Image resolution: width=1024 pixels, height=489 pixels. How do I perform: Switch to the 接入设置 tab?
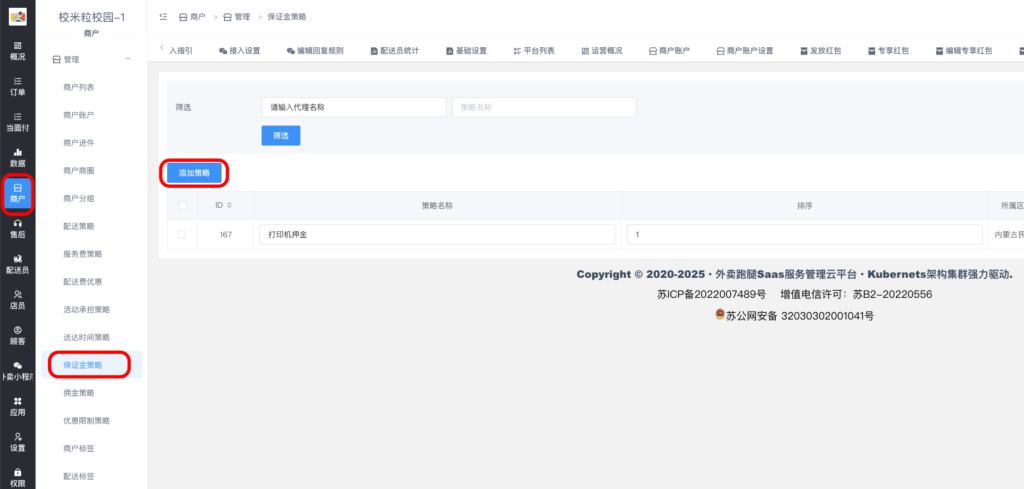pos(241,51)
